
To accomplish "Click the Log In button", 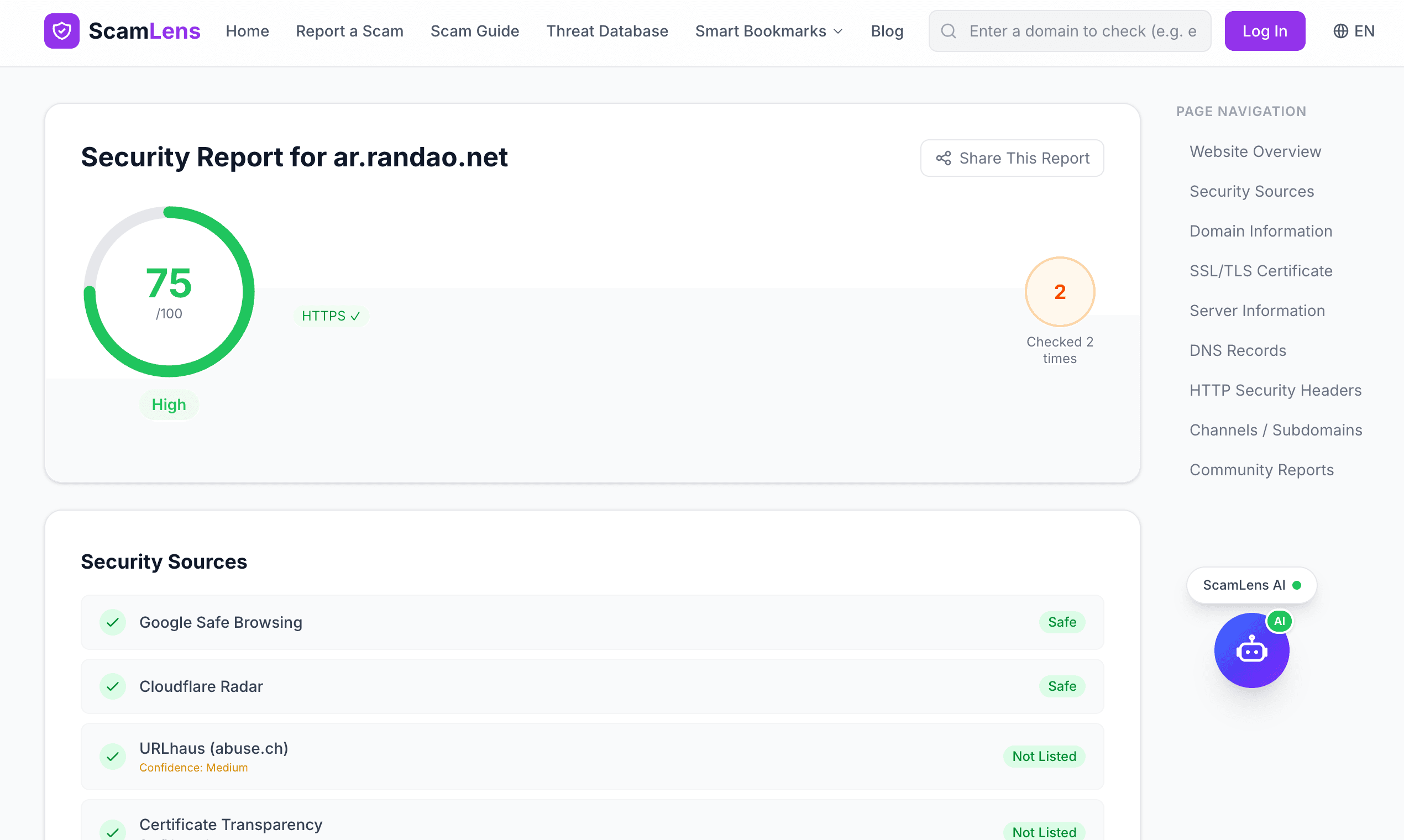I will 1265,30.
